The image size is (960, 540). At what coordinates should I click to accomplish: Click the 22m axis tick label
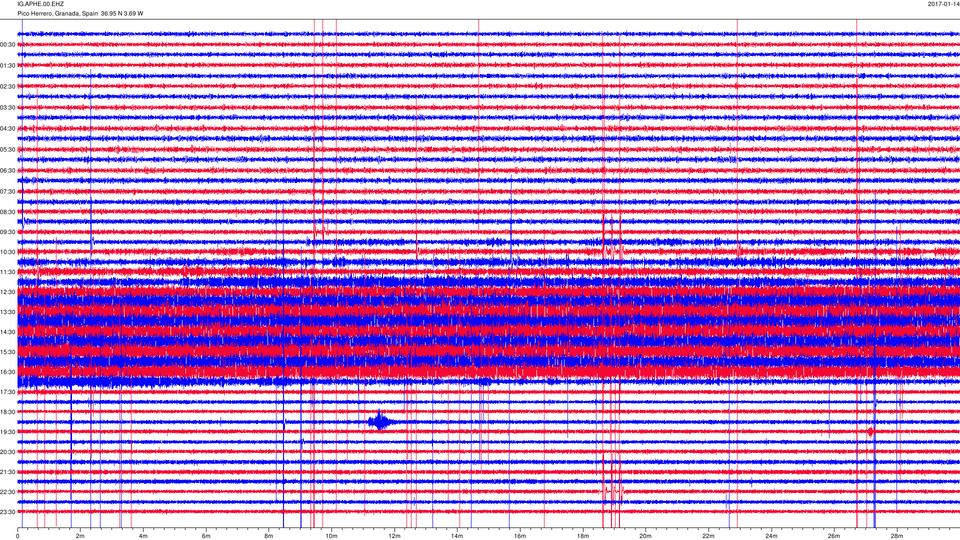[708, 536]
